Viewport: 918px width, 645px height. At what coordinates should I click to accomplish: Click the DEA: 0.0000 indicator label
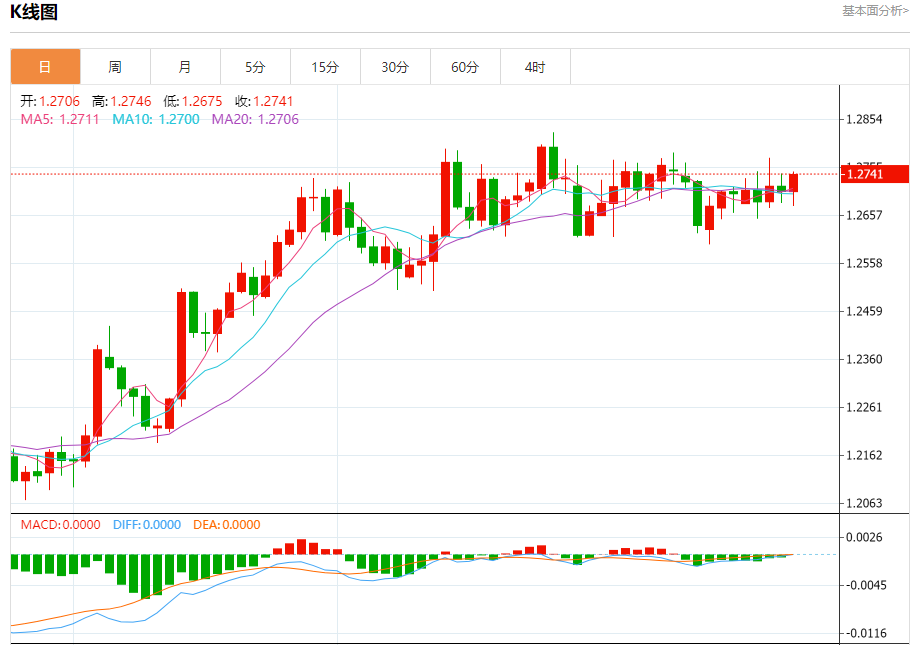[227, 525]
